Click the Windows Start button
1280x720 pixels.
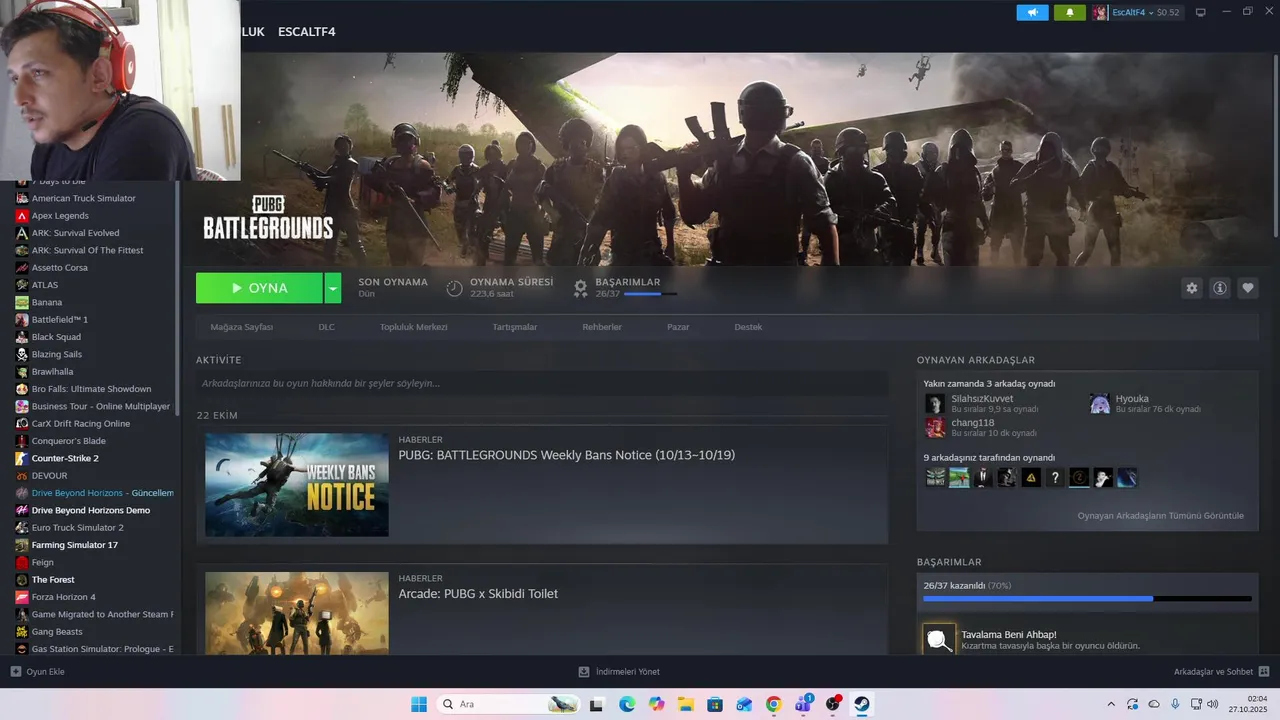coord(419,704)
